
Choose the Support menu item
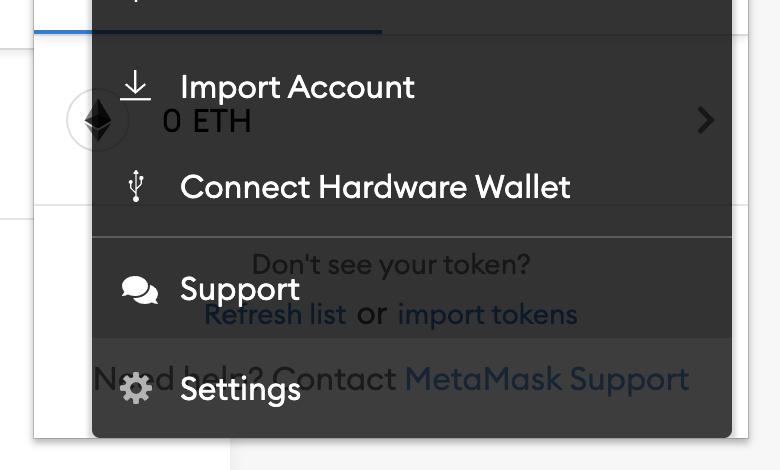pos(412,289)
